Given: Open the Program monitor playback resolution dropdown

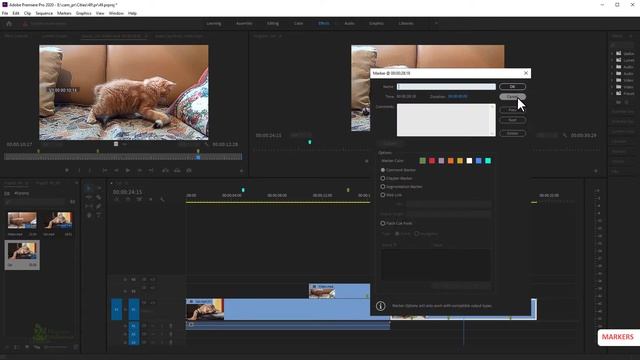Looking at the screenshot, I should tap(547, 135).
